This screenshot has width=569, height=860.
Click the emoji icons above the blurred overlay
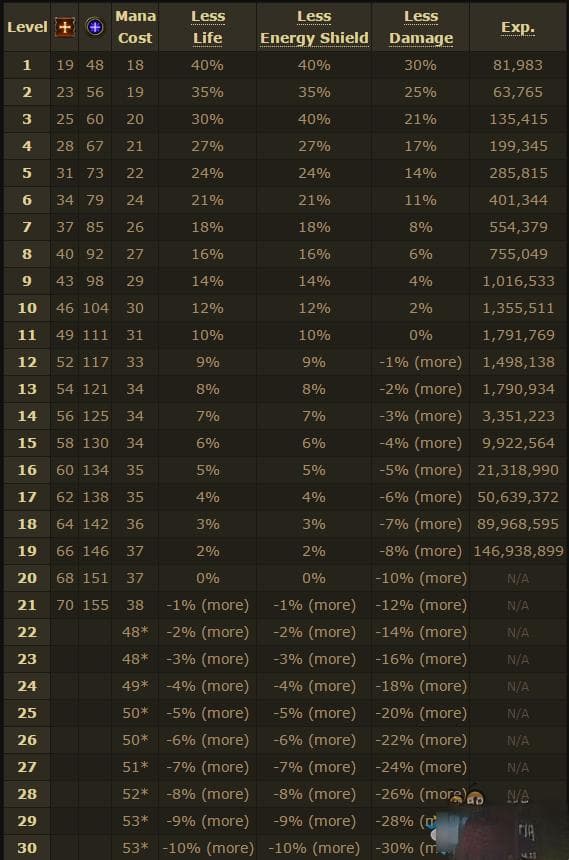pos(466,797)
